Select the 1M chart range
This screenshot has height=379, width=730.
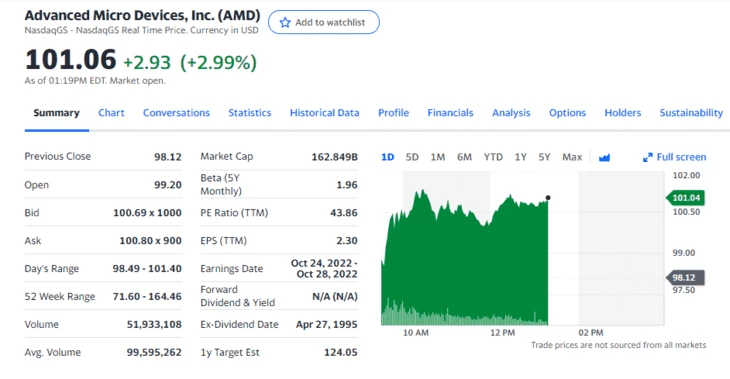pyautogui.click(x=438, y=157)
